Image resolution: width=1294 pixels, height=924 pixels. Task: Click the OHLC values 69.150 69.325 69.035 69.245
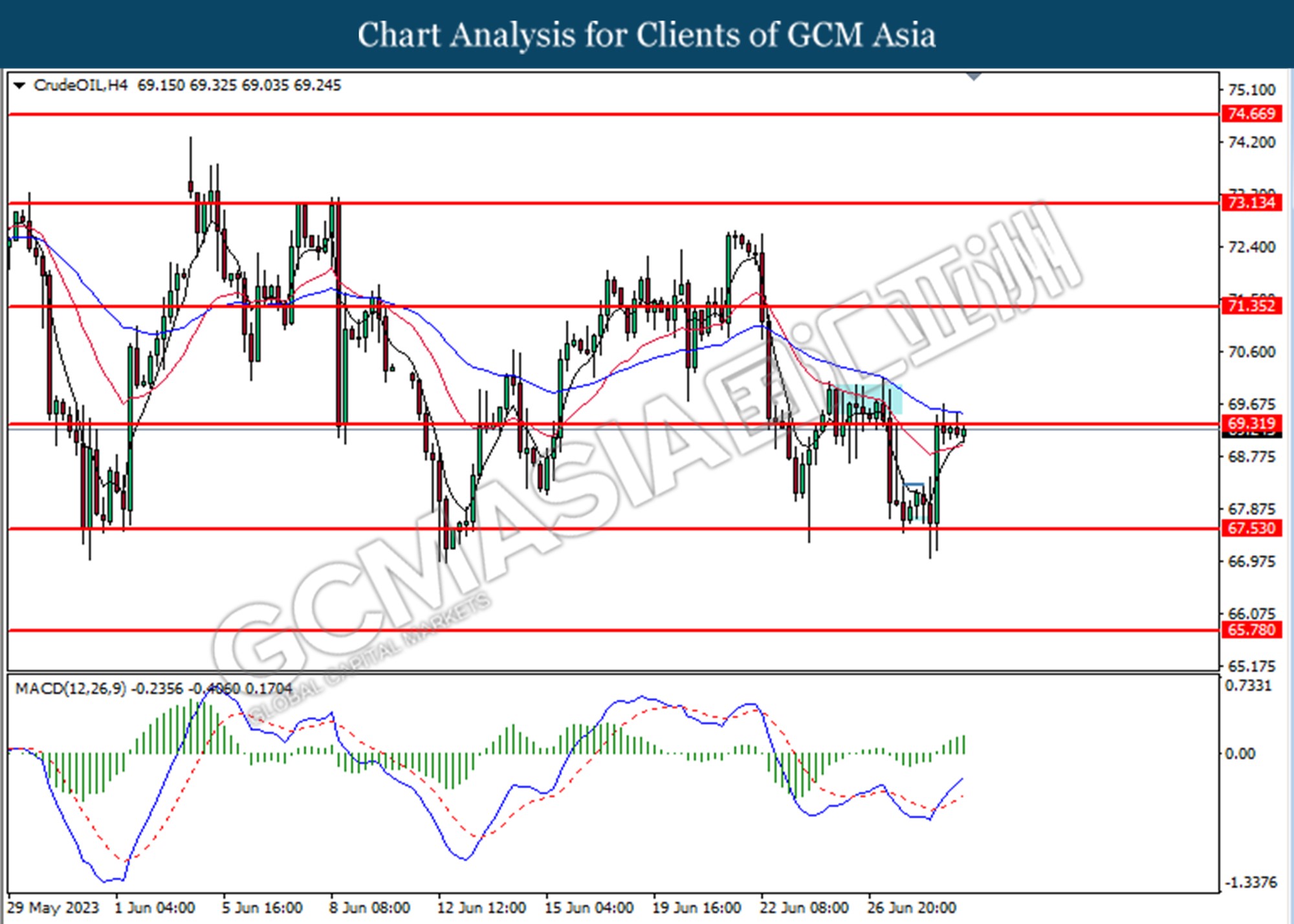[x=239, y=85]
